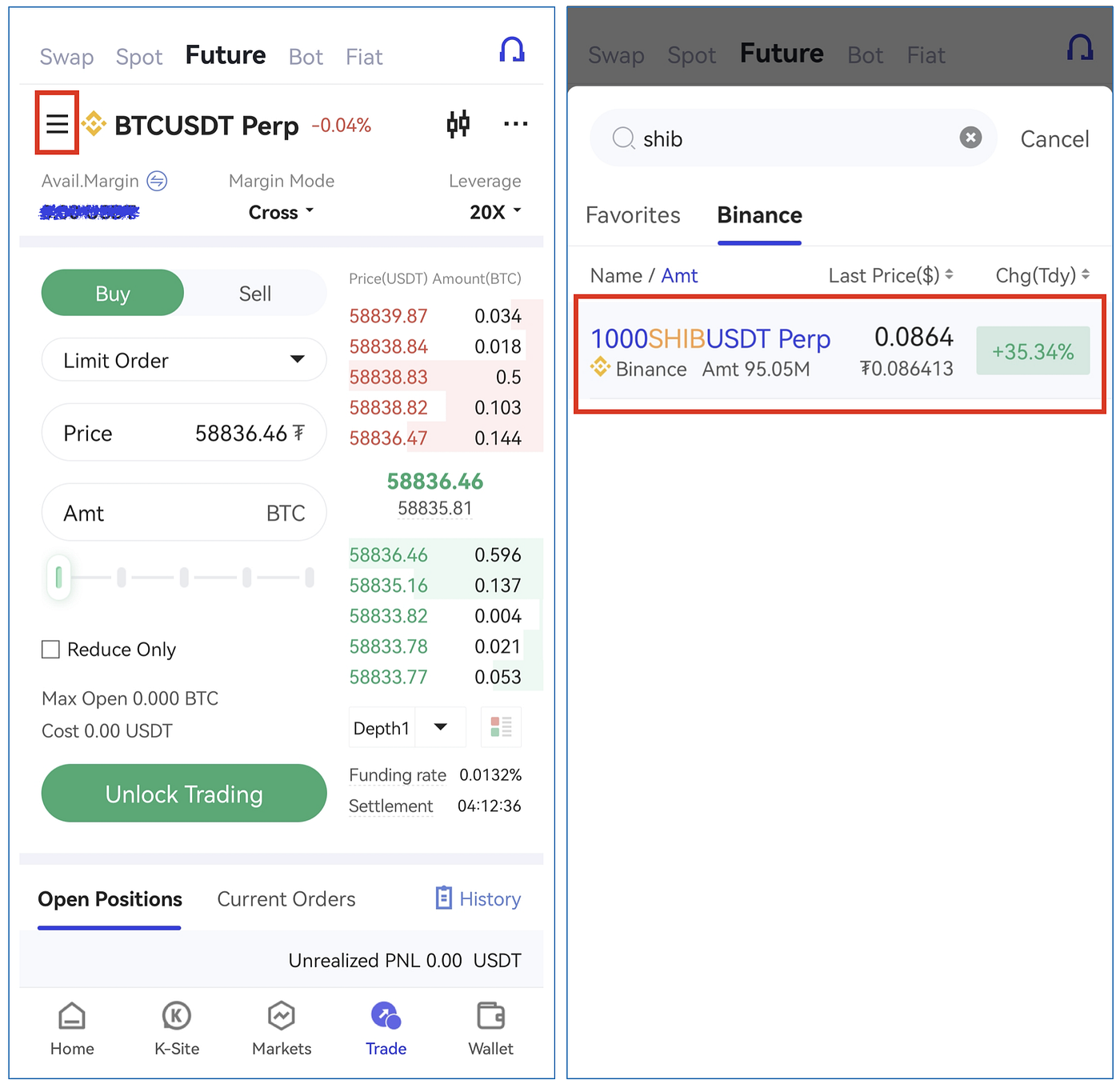
Task: Click the last price 58836.46 in green
Action: click(x=435, y=482)
